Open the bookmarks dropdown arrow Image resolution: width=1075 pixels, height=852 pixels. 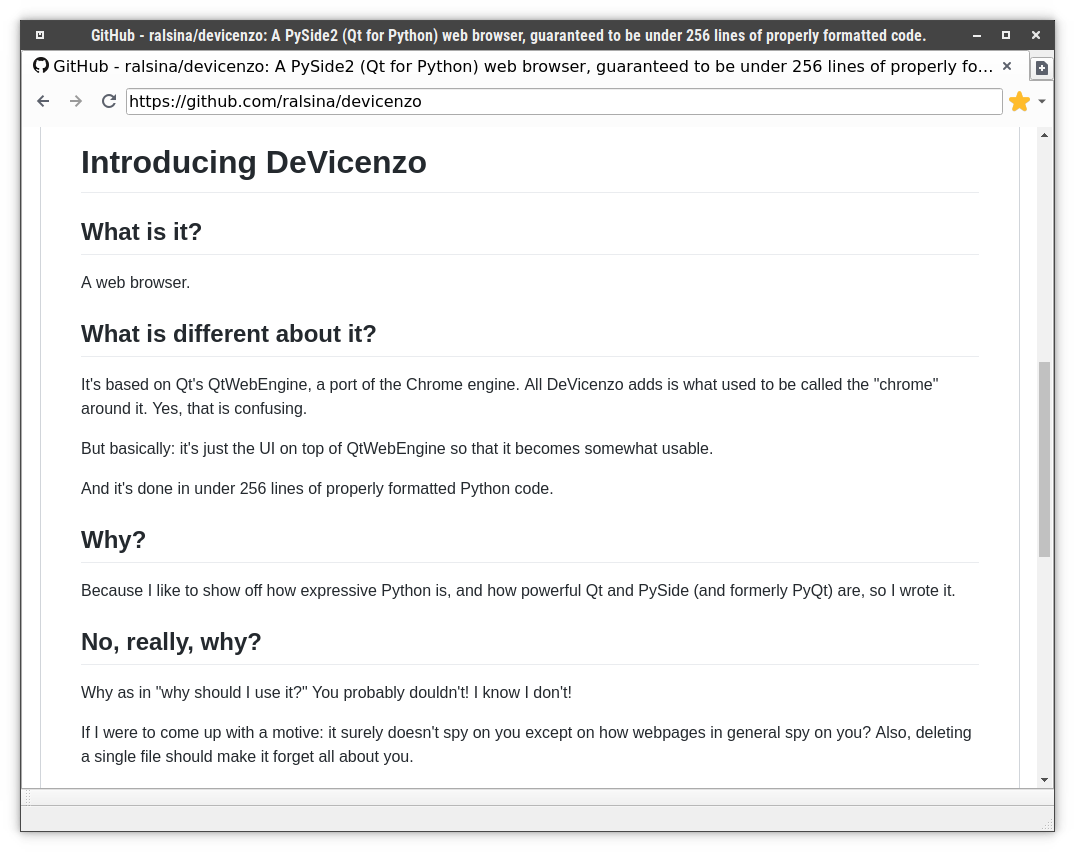point(1041,101)
